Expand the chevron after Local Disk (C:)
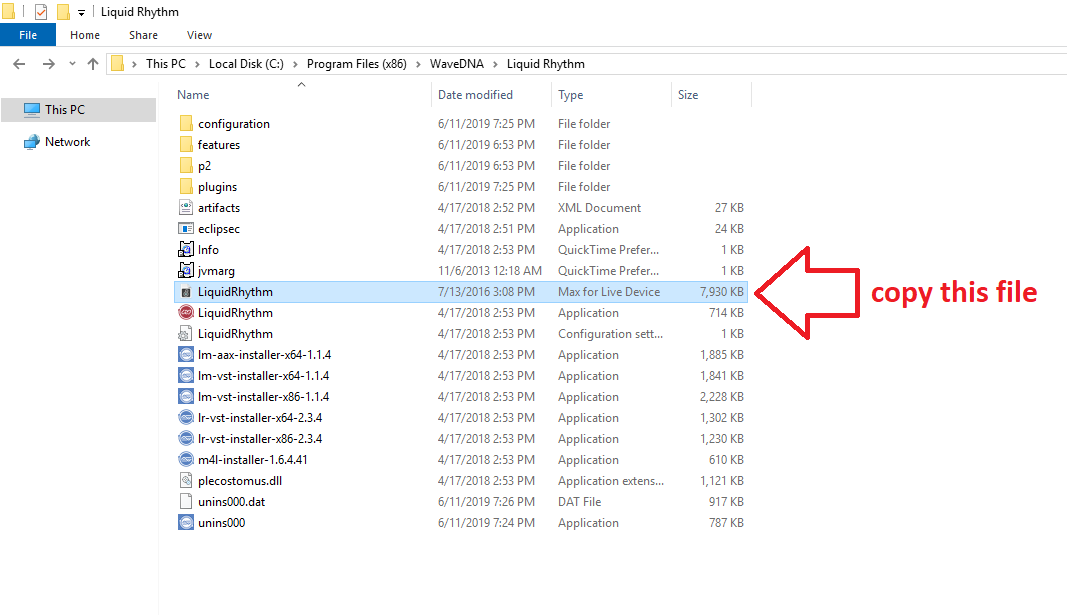This screenshot has width=1067, height=615. click(295, 64)
